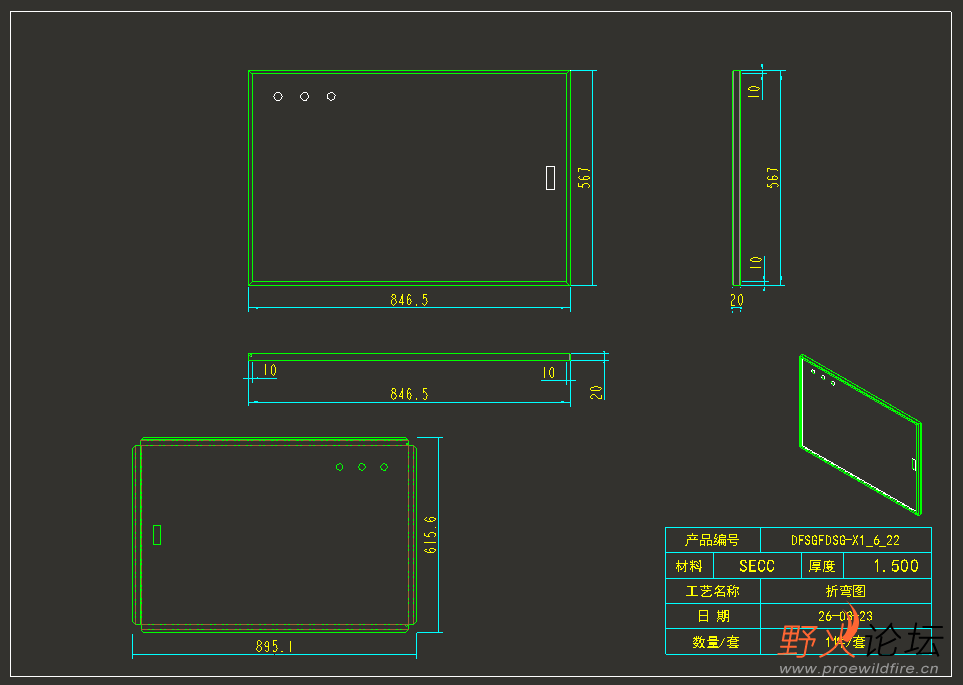Select the 567 height dimension beside front view
This screenshot has height=685, width=963.
(584, 178)
